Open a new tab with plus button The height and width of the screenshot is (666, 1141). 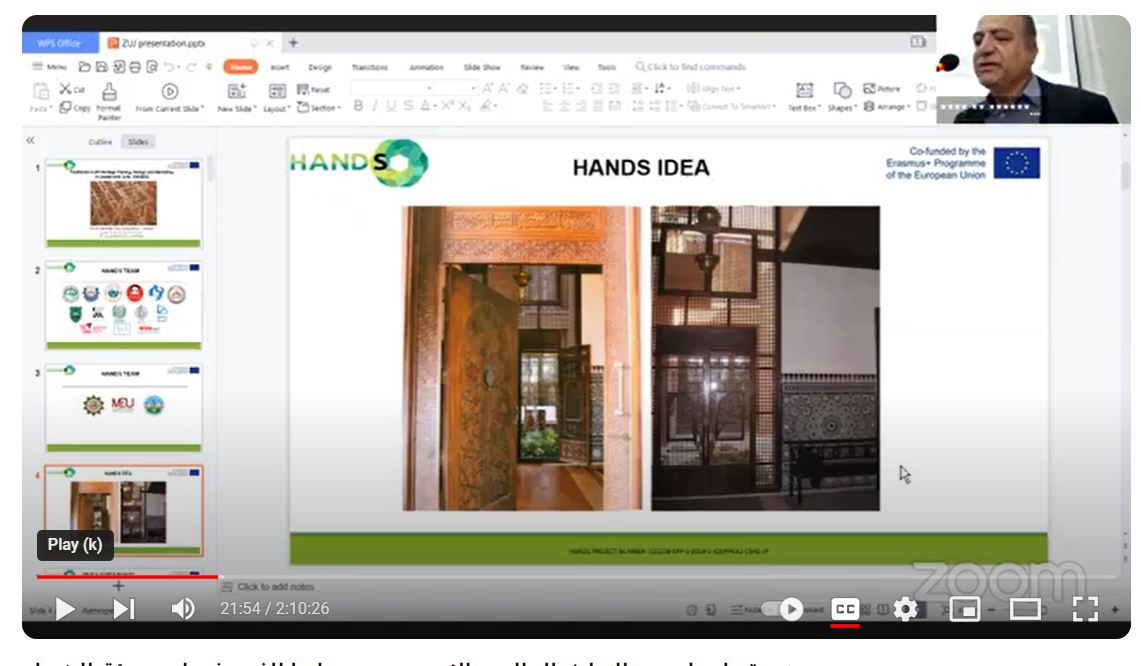coord(293,43)
